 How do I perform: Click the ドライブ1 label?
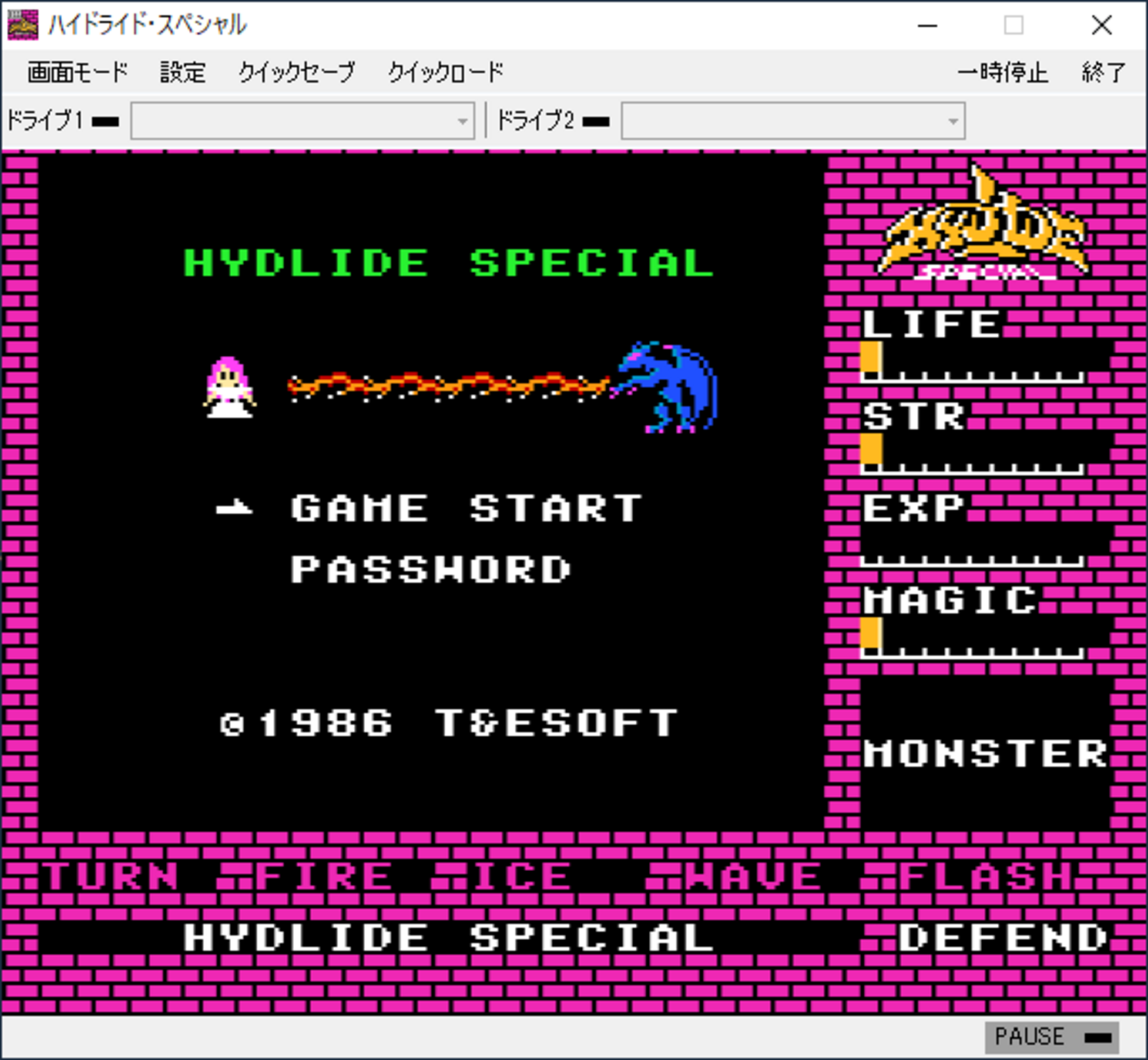[x=44, y=120]
